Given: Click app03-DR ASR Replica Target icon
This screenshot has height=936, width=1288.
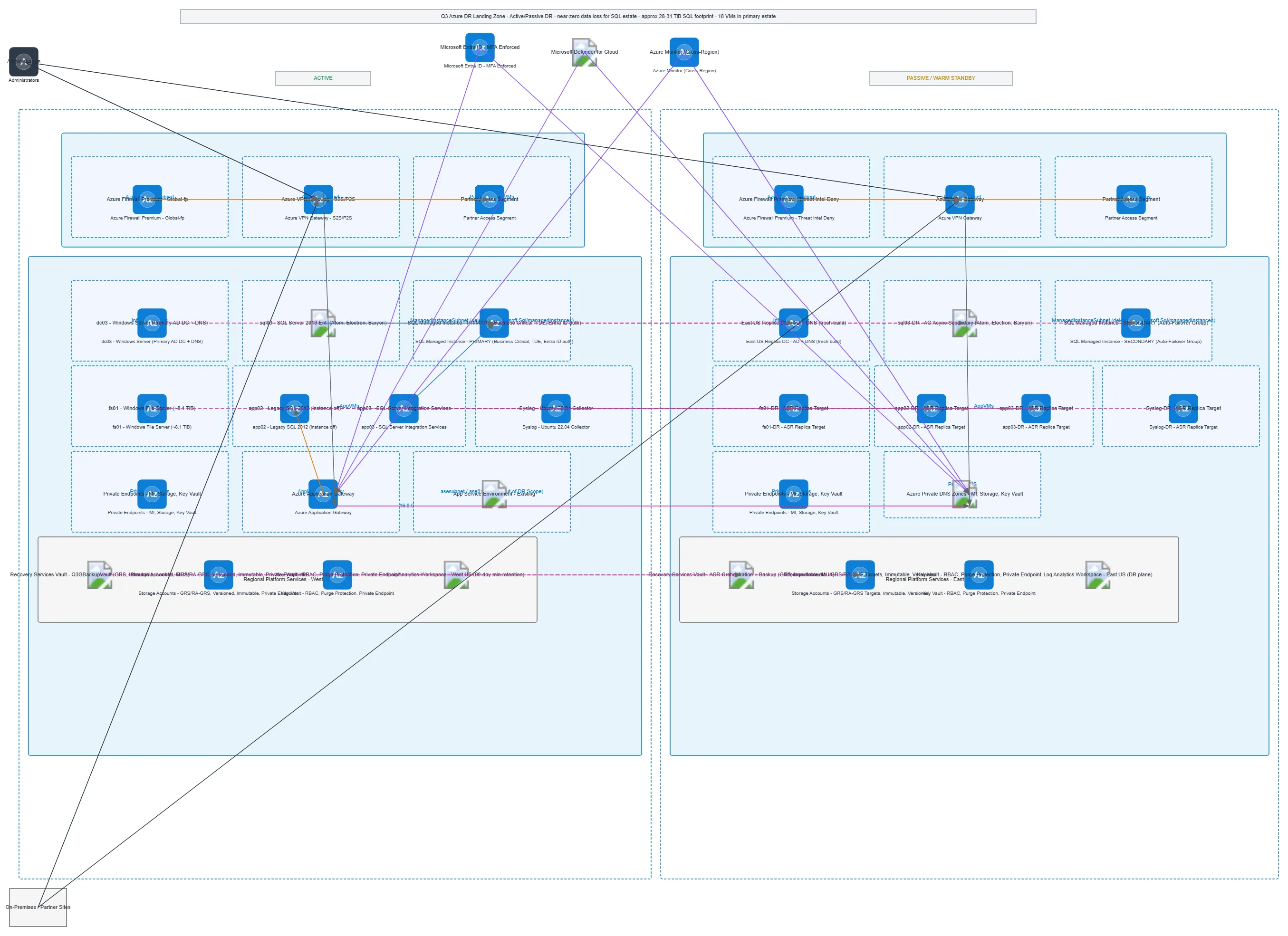Looking at the screenshot, I should click(1036, 409).
